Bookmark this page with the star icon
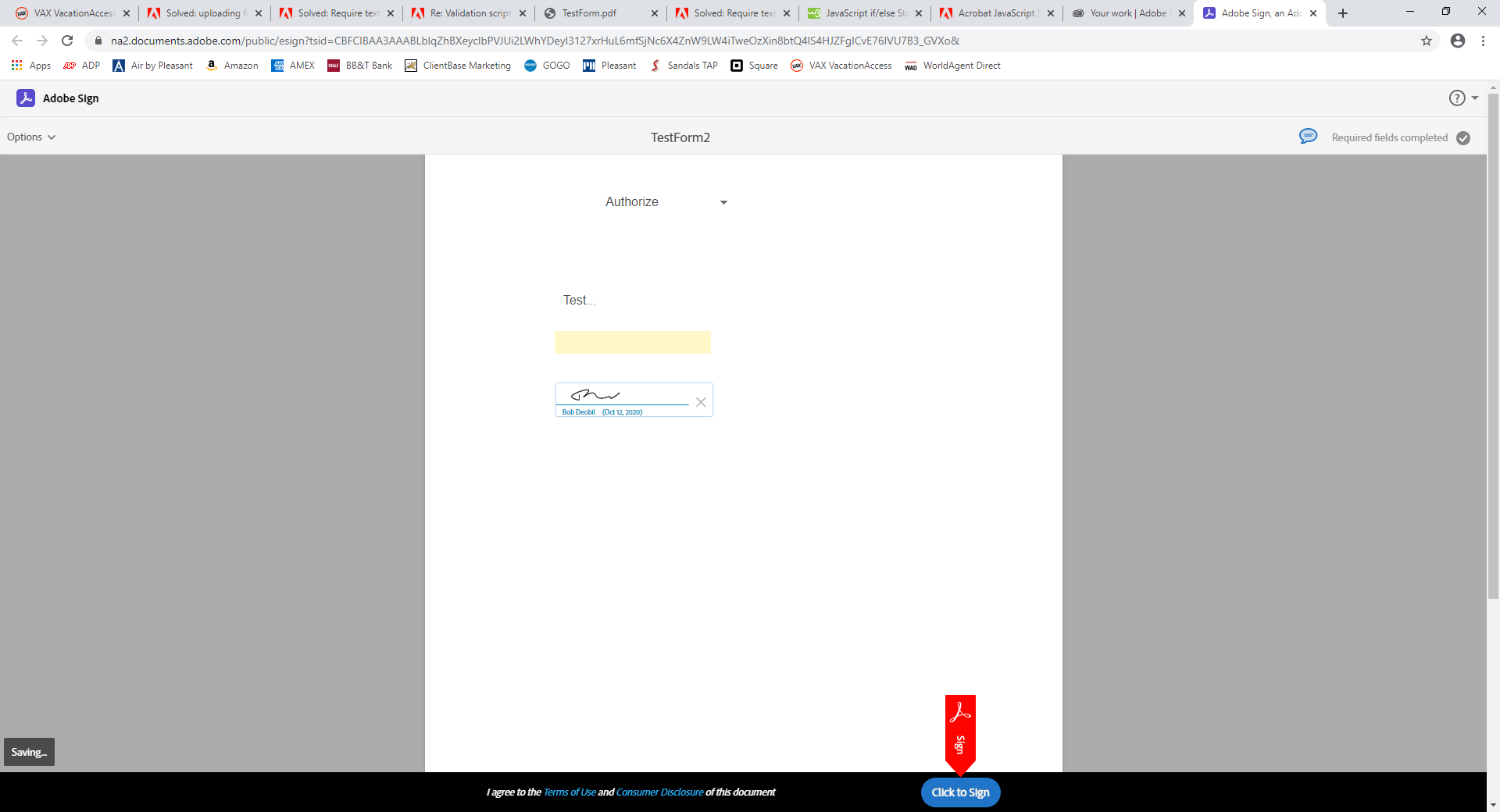 (1427, 41)
